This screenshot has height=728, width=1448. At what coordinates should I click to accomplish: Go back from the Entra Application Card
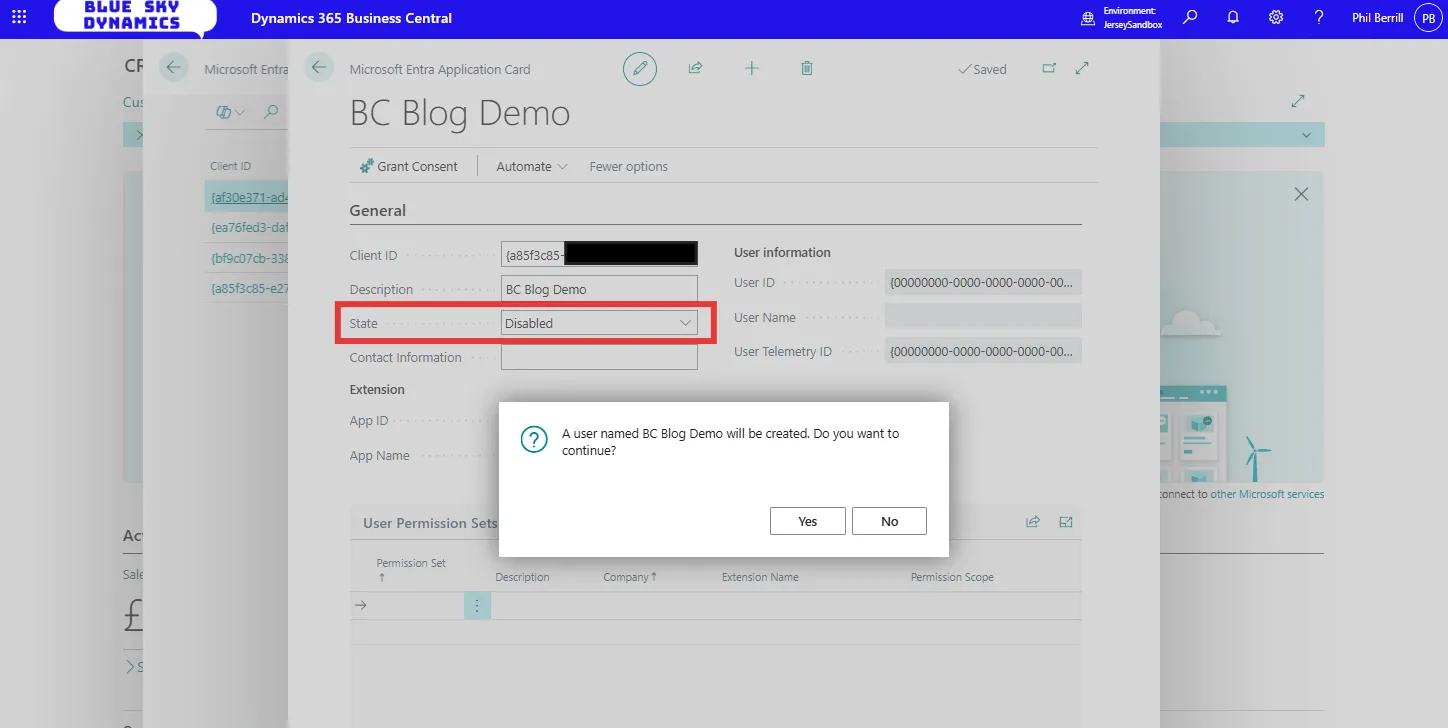tap(318, 68)
